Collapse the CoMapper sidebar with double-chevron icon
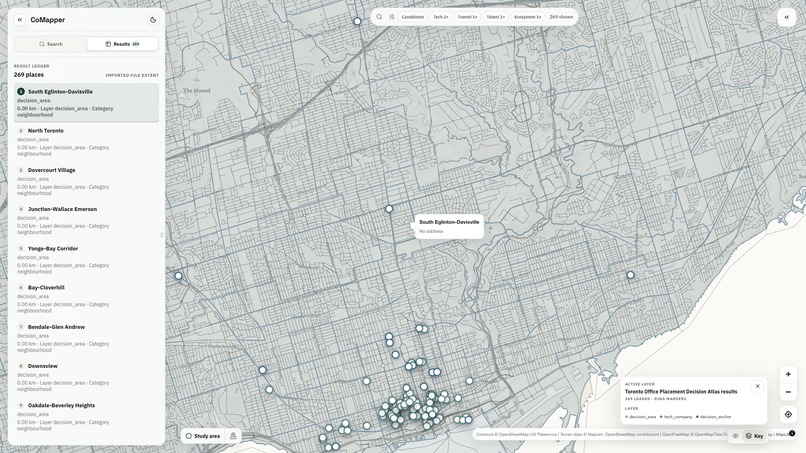Image resolution: width=806 pixels, height=453 pixels. (20, 20)
